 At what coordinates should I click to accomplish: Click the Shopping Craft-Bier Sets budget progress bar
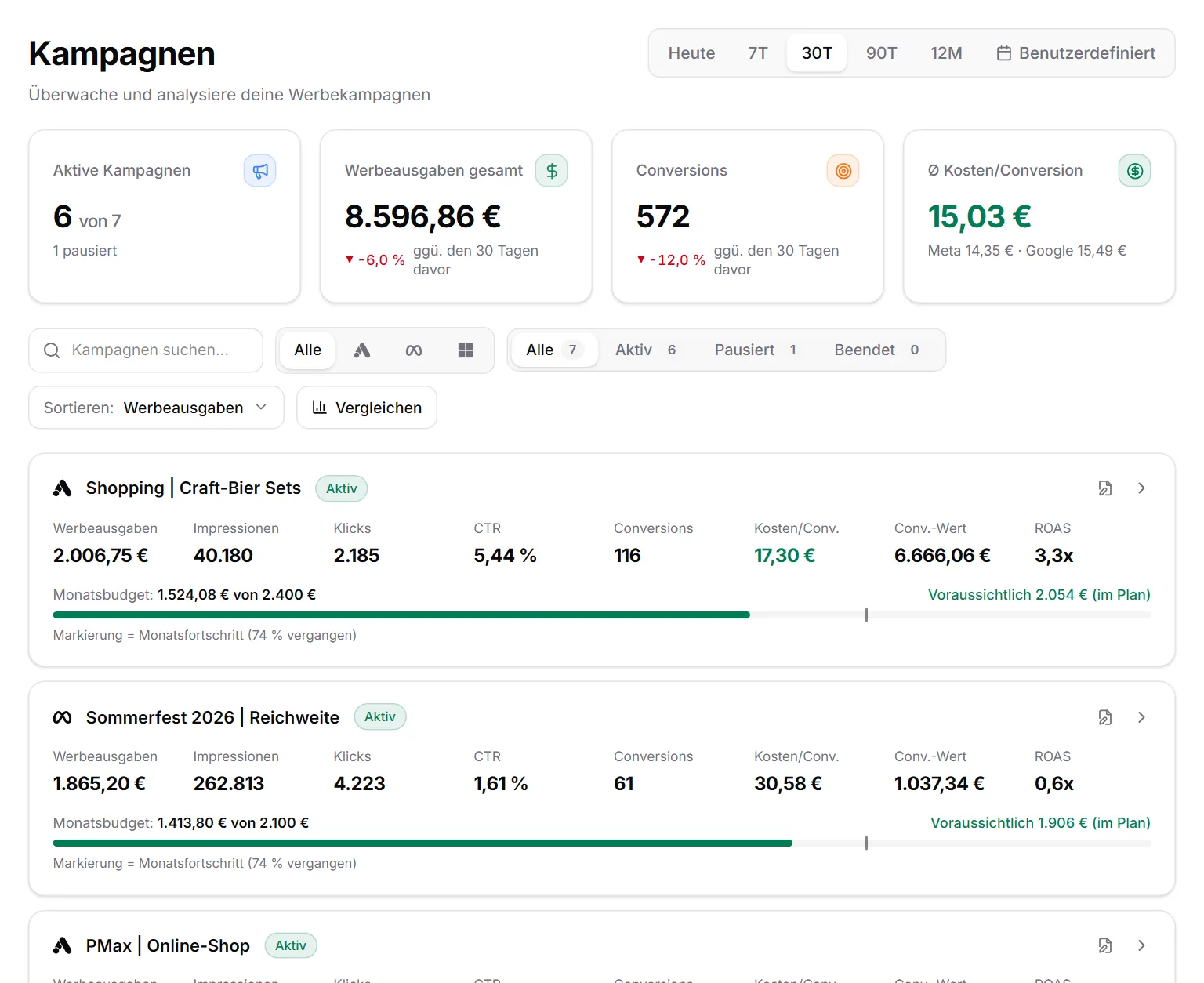pyautogui.click(x=602, y=615)
